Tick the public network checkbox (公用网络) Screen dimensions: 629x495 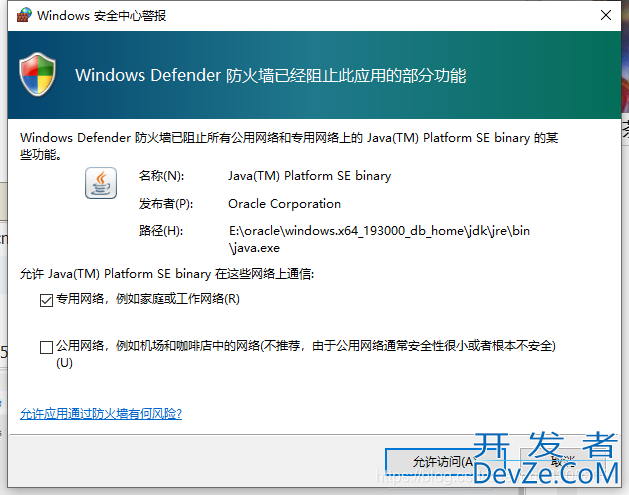pyautogui.click(x=47, y=347)
